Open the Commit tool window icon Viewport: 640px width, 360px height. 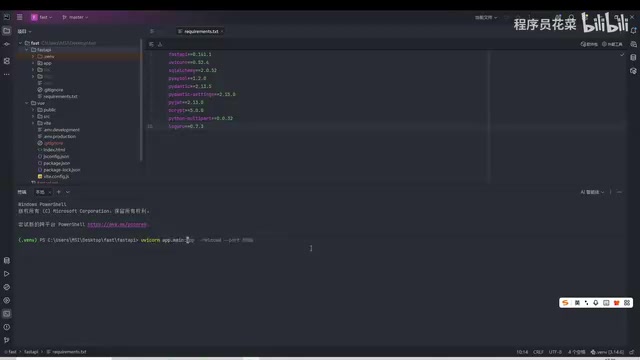point(7,44)
